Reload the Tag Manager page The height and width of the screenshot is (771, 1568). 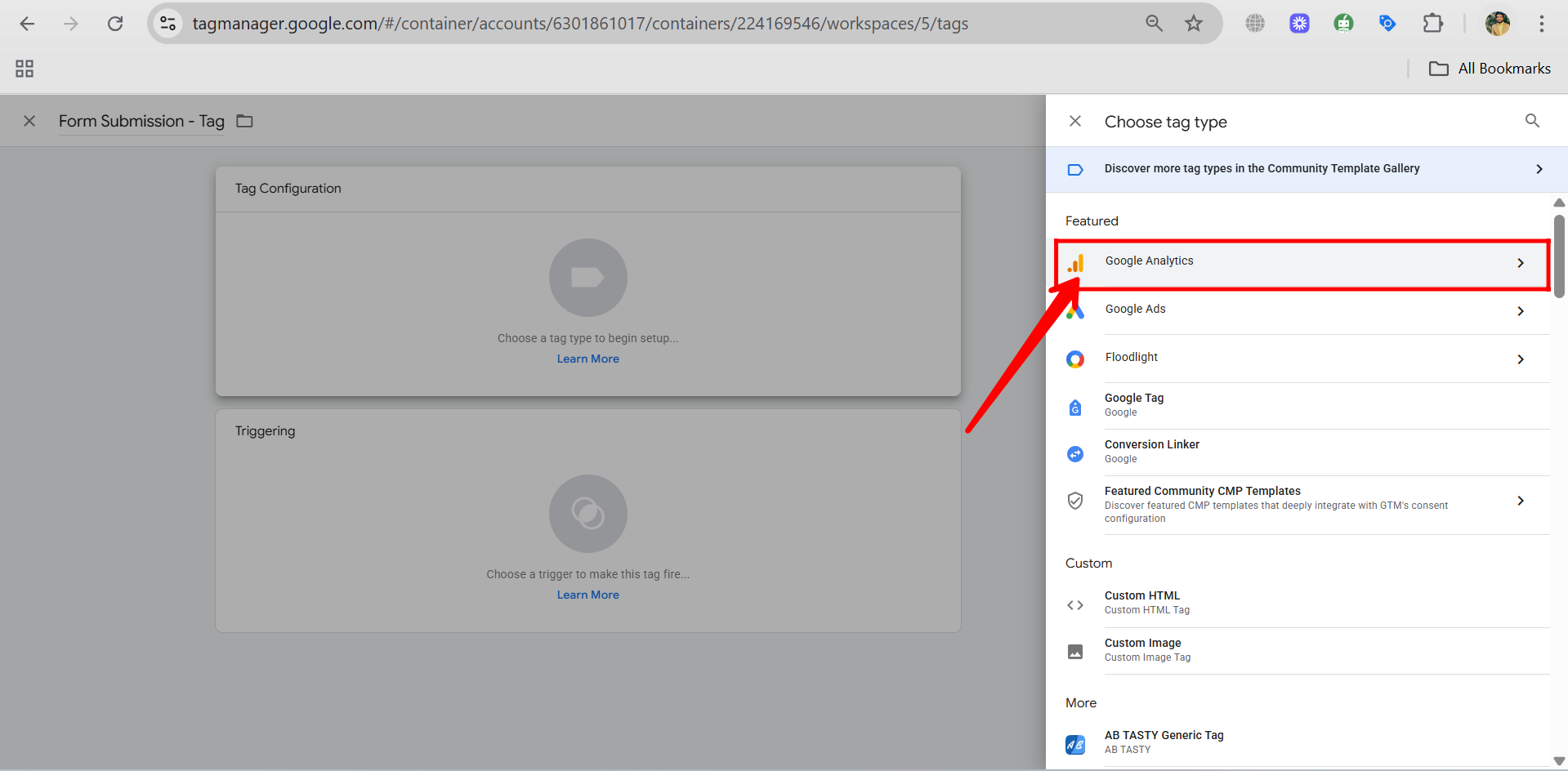[115, 24]
